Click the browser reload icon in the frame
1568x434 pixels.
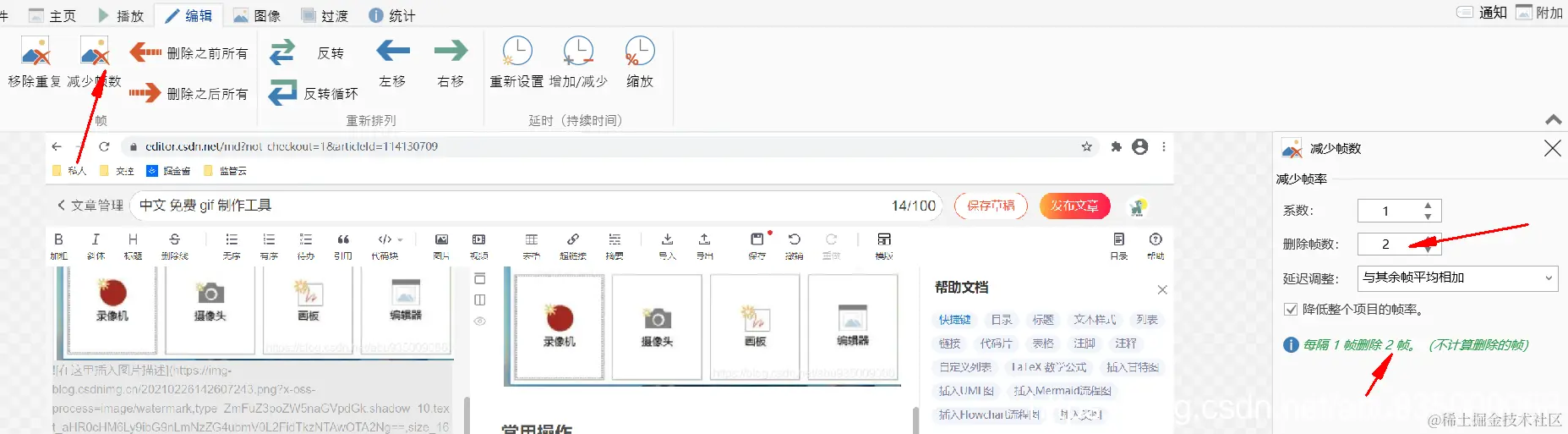pos(104,146)
